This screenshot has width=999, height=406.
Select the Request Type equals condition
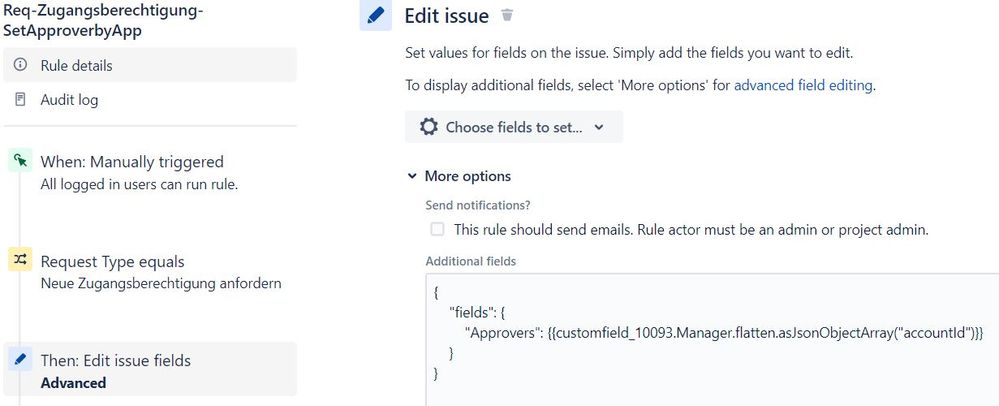pos(150,272)
